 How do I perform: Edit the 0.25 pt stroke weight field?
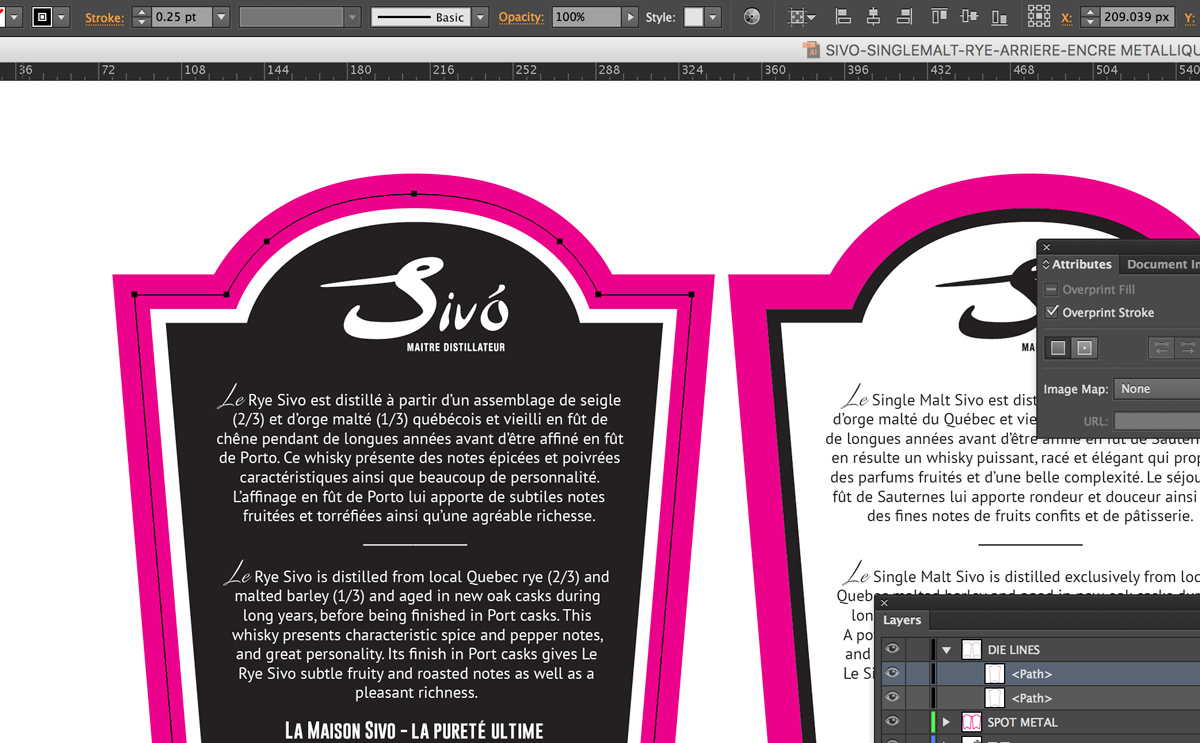point(181,17)
